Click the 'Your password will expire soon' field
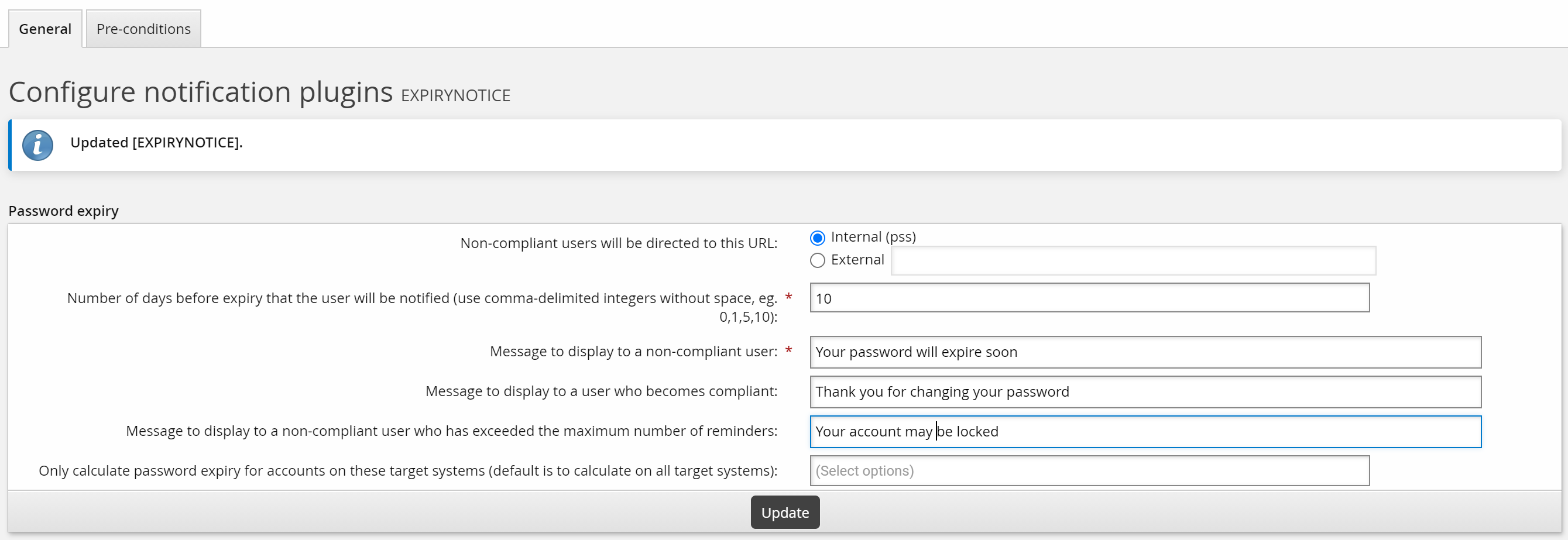Image resolution: width=1568 pixels, height=540 pixels. pyautogui.click(x=1144, y=352)
